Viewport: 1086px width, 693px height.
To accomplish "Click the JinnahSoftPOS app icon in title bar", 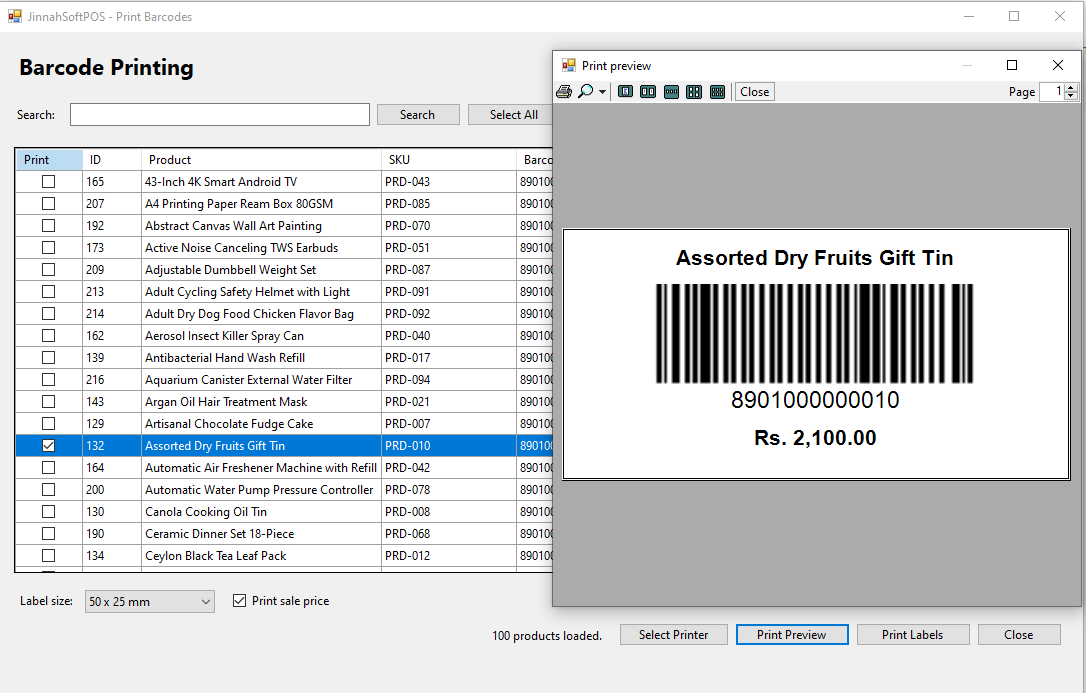I will (15, 16).
